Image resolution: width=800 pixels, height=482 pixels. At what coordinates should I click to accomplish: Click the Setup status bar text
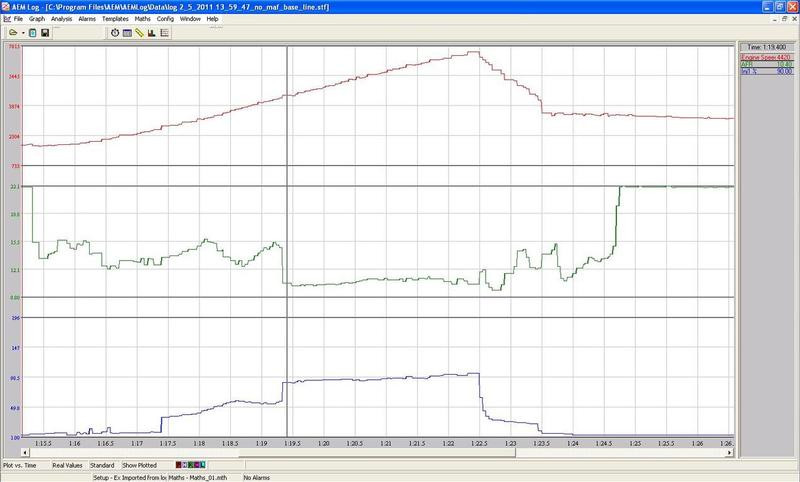coord(130,478)
